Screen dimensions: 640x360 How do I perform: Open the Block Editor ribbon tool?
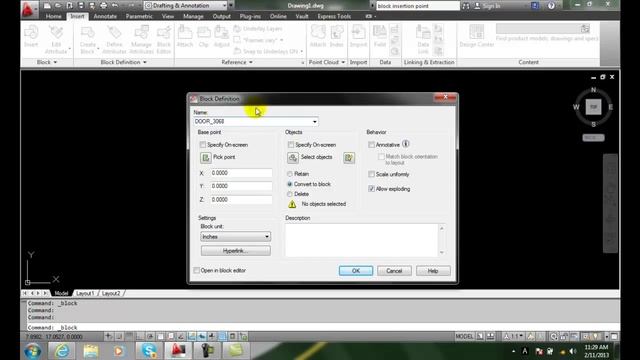tap(164, 33)
